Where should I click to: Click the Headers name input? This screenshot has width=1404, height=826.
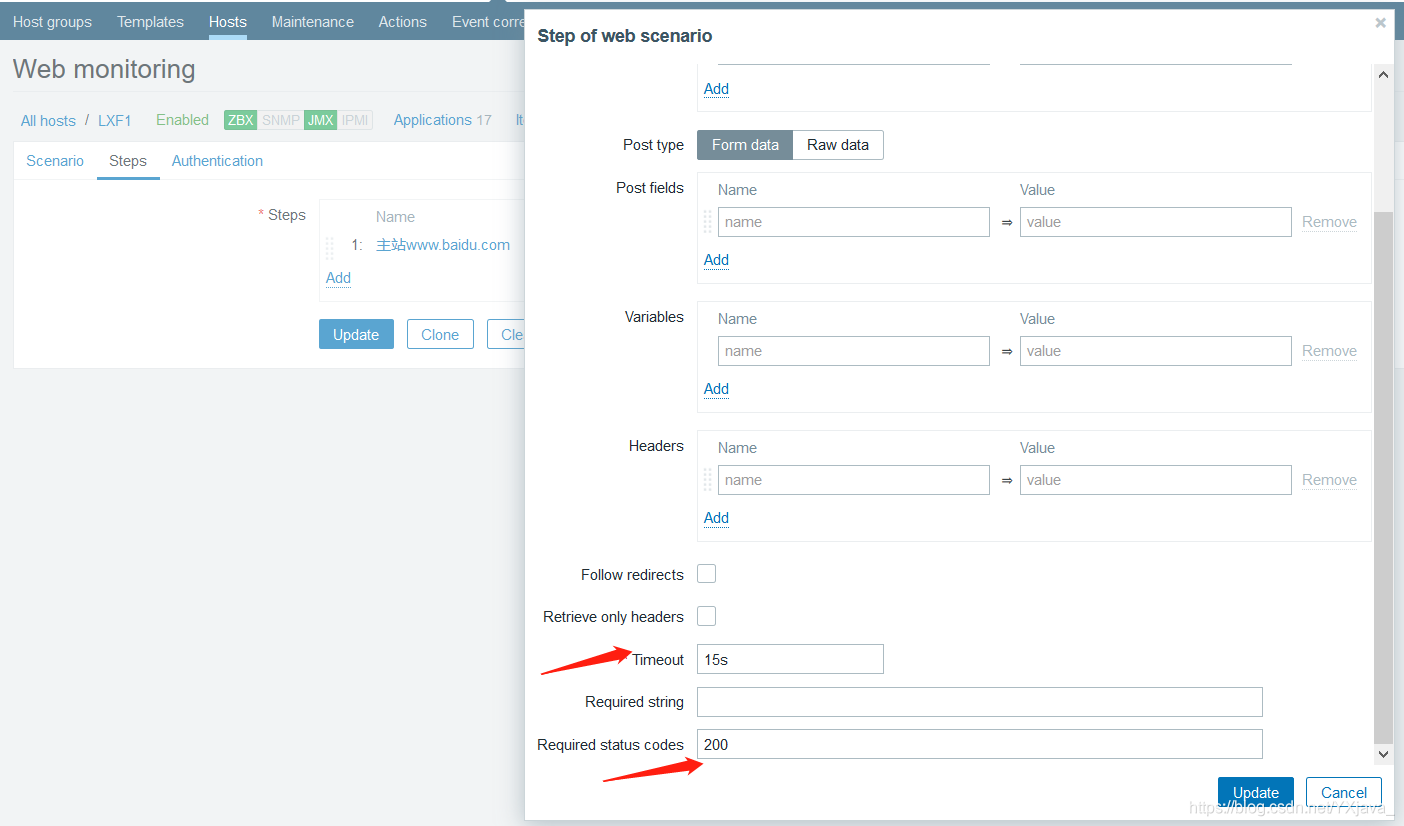[x=854, y=480]
